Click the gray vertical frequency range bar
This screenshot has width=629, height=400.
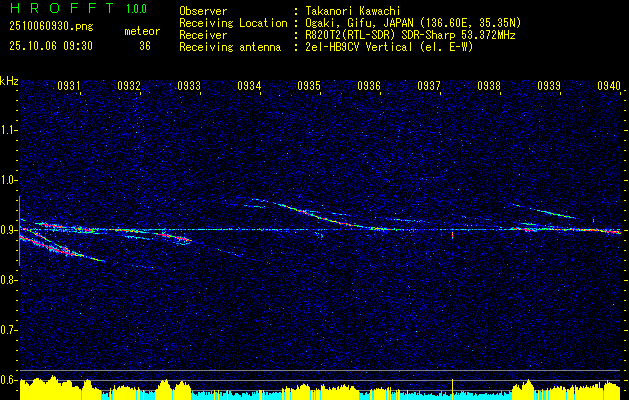pos(19,231)
